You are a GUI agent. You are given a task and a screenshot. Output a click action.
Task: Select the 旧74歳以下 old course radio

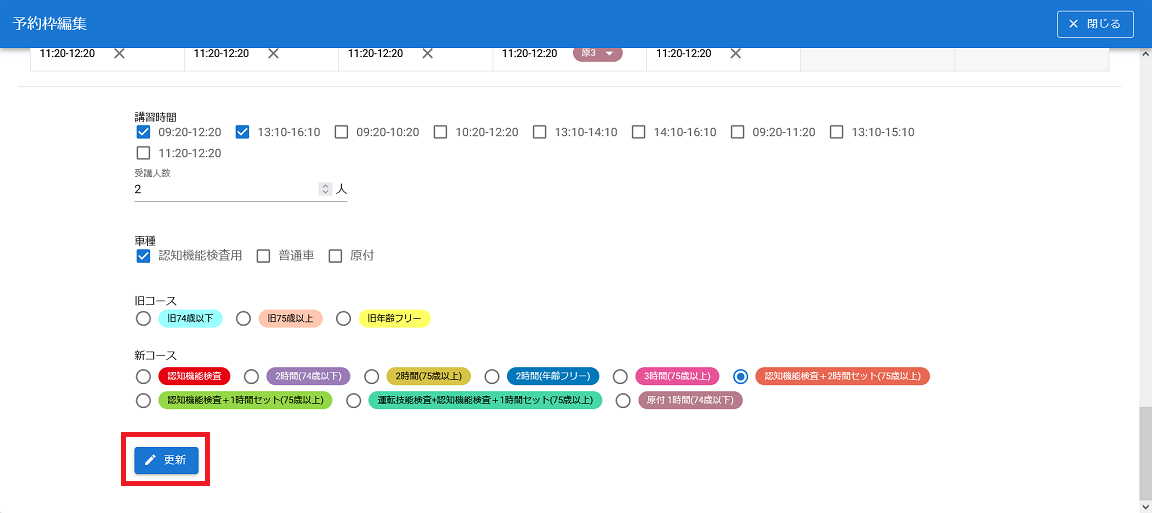click(x=143, y=319)
